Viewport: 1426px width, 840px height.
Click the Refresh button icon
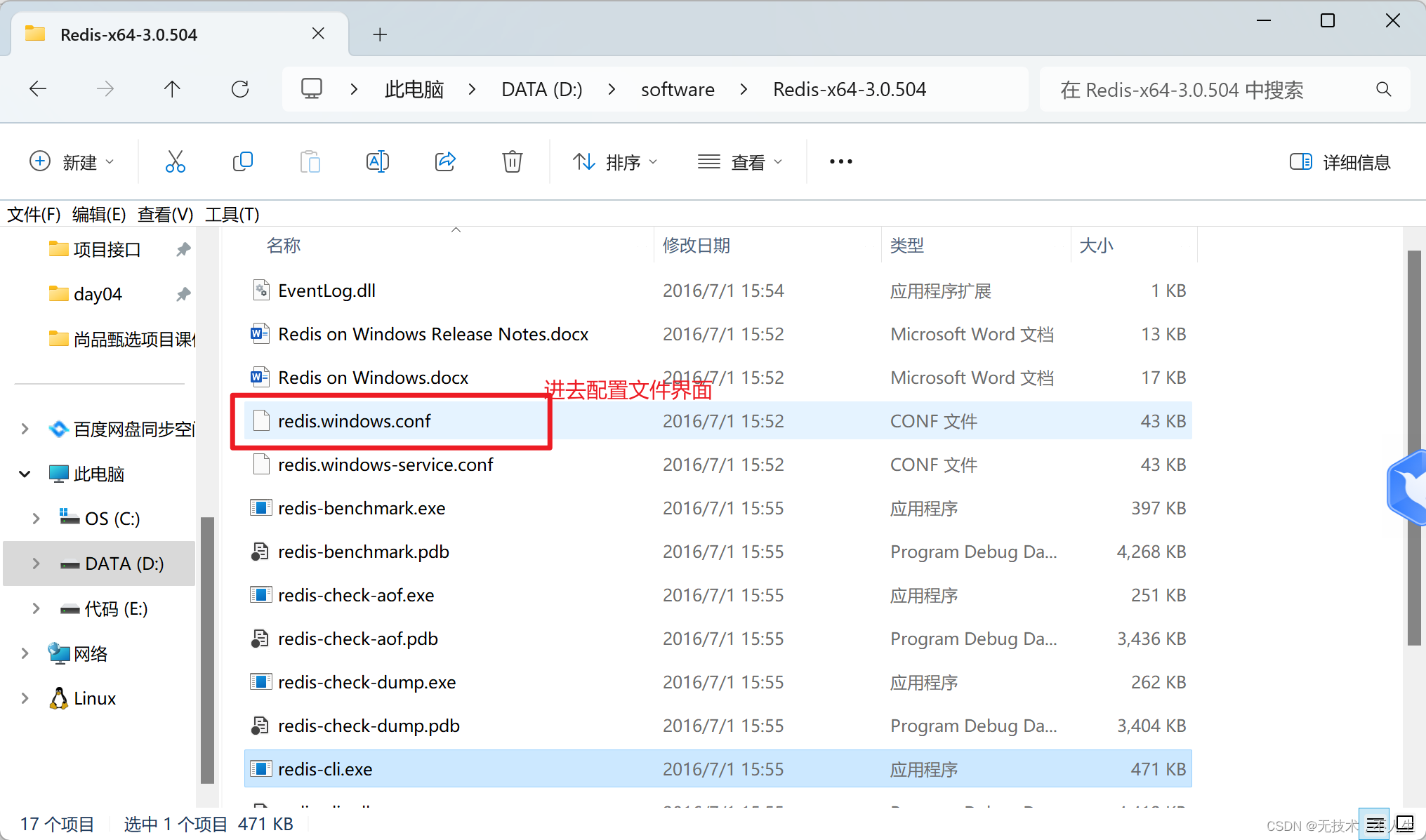(x=240, y=89)
